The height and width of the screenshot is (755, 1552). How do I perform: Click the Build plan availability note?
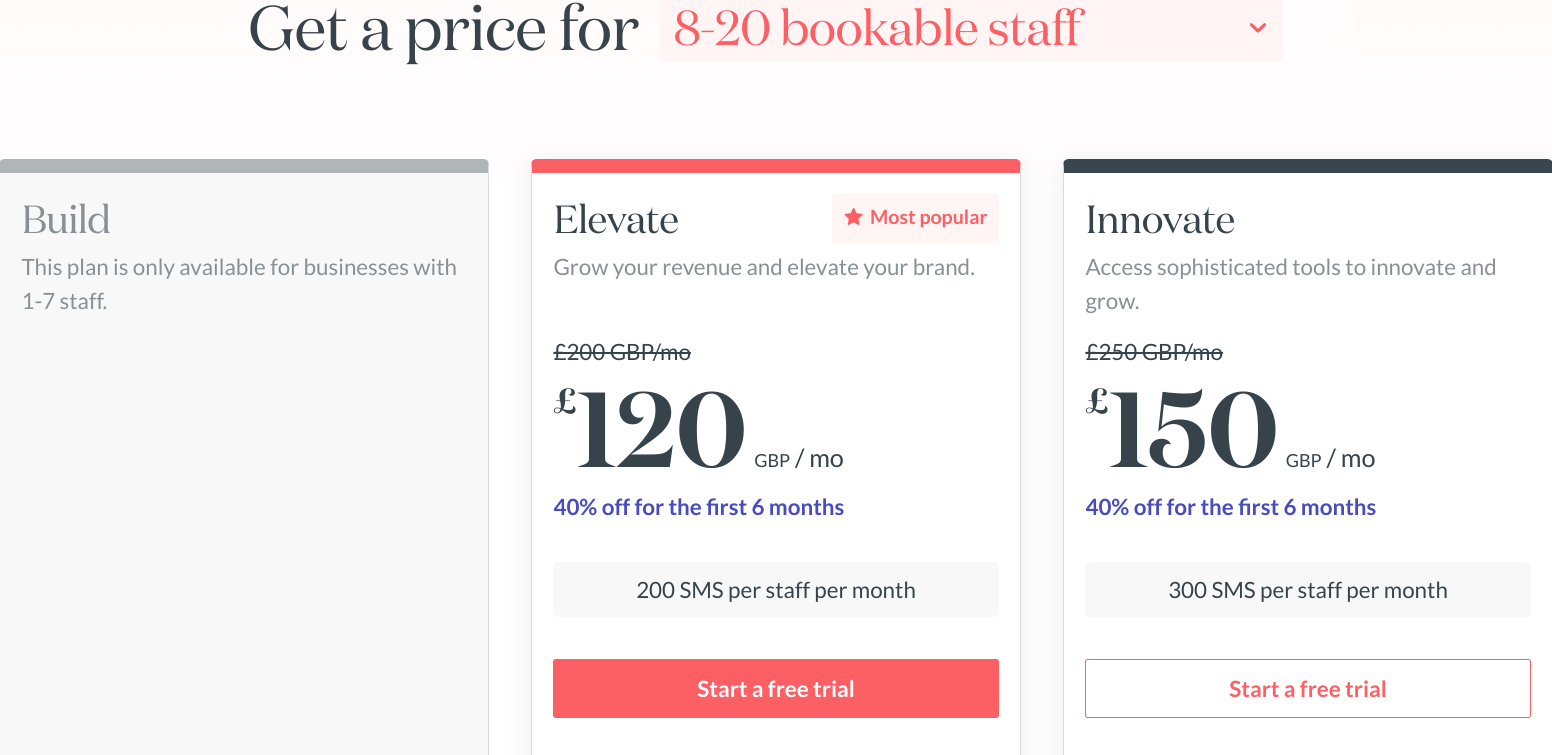(239, 283)
